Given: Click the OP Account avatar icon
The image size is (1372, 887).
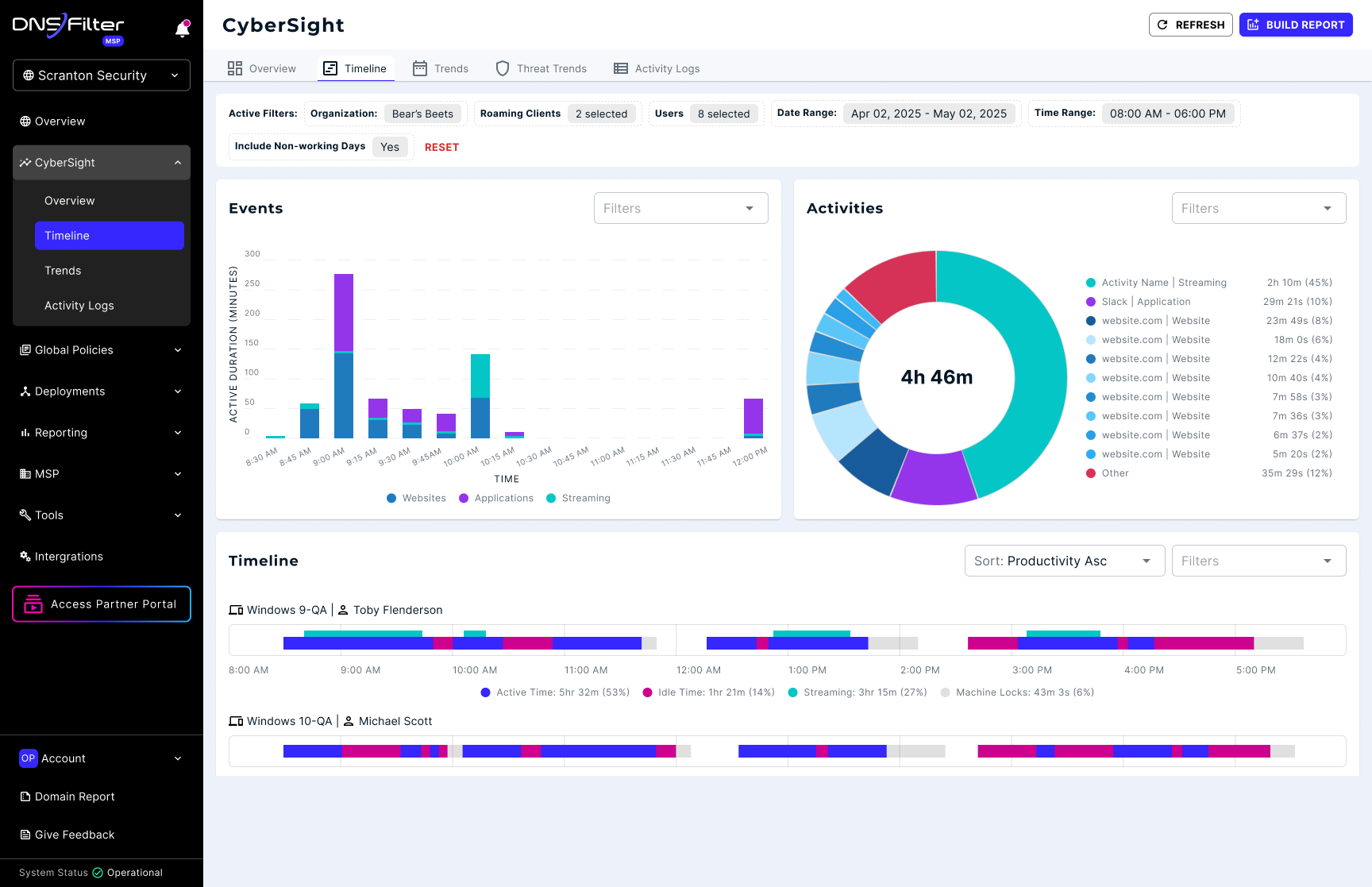Looking at the screenshot, I should [29, 758].
